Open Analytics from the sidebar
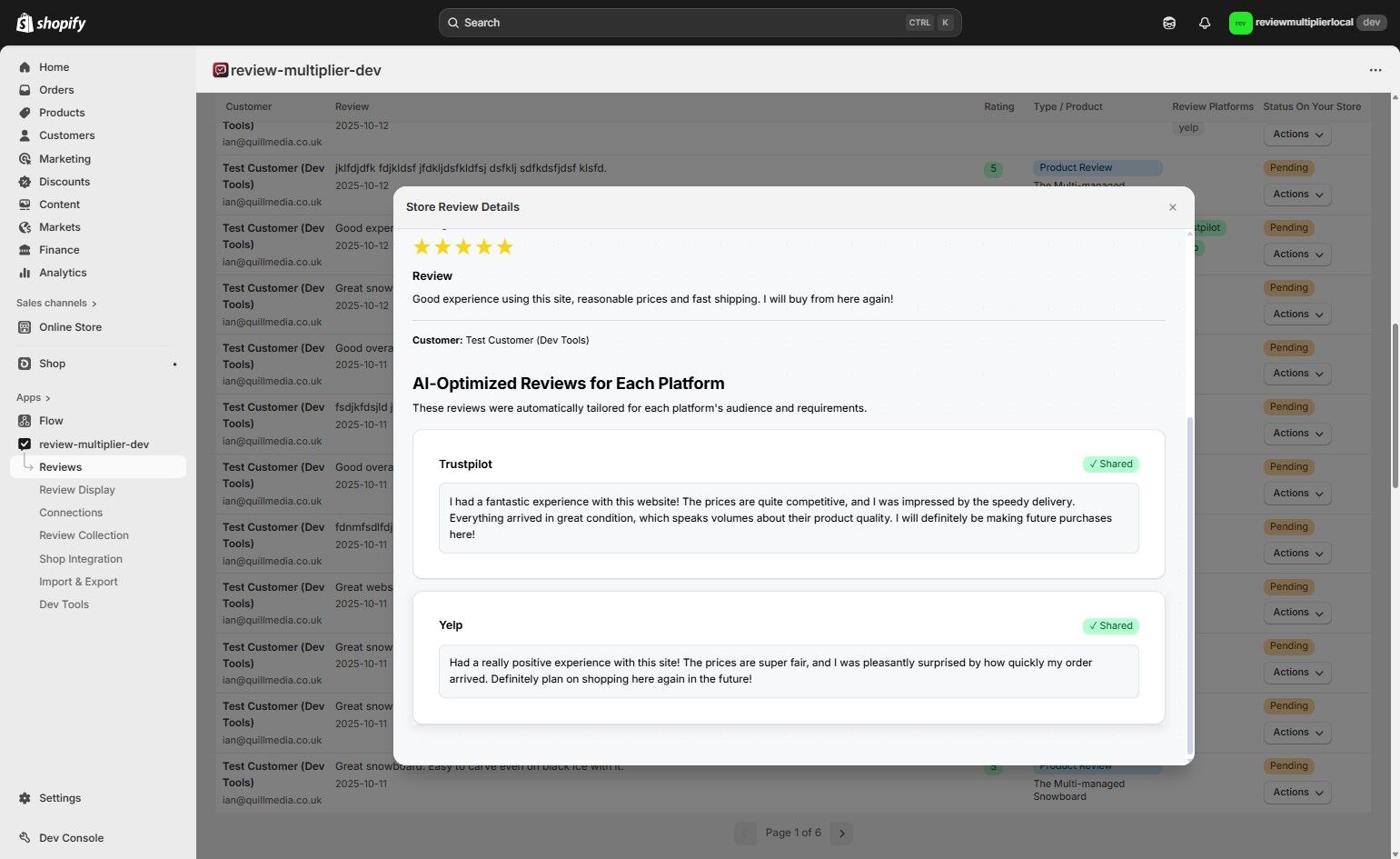The height and width of the screenshot is (859, 1400). tap(63, 272)
